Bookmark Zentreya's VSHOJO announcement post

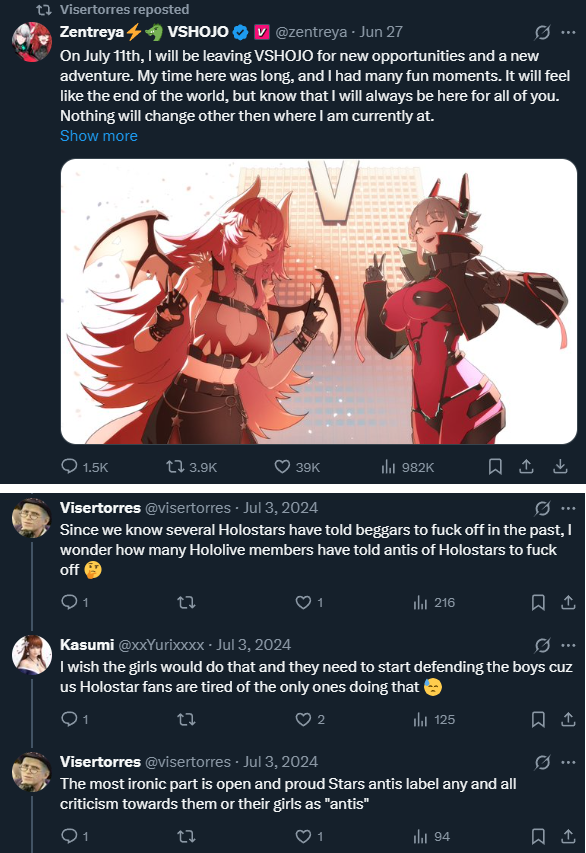coord(495,467)
